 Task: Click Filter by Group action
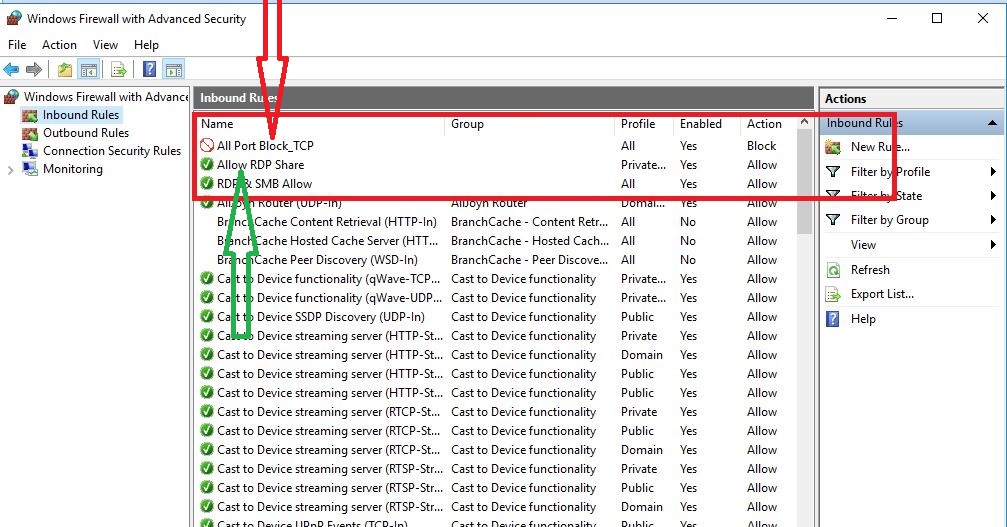tap(889, 220)
